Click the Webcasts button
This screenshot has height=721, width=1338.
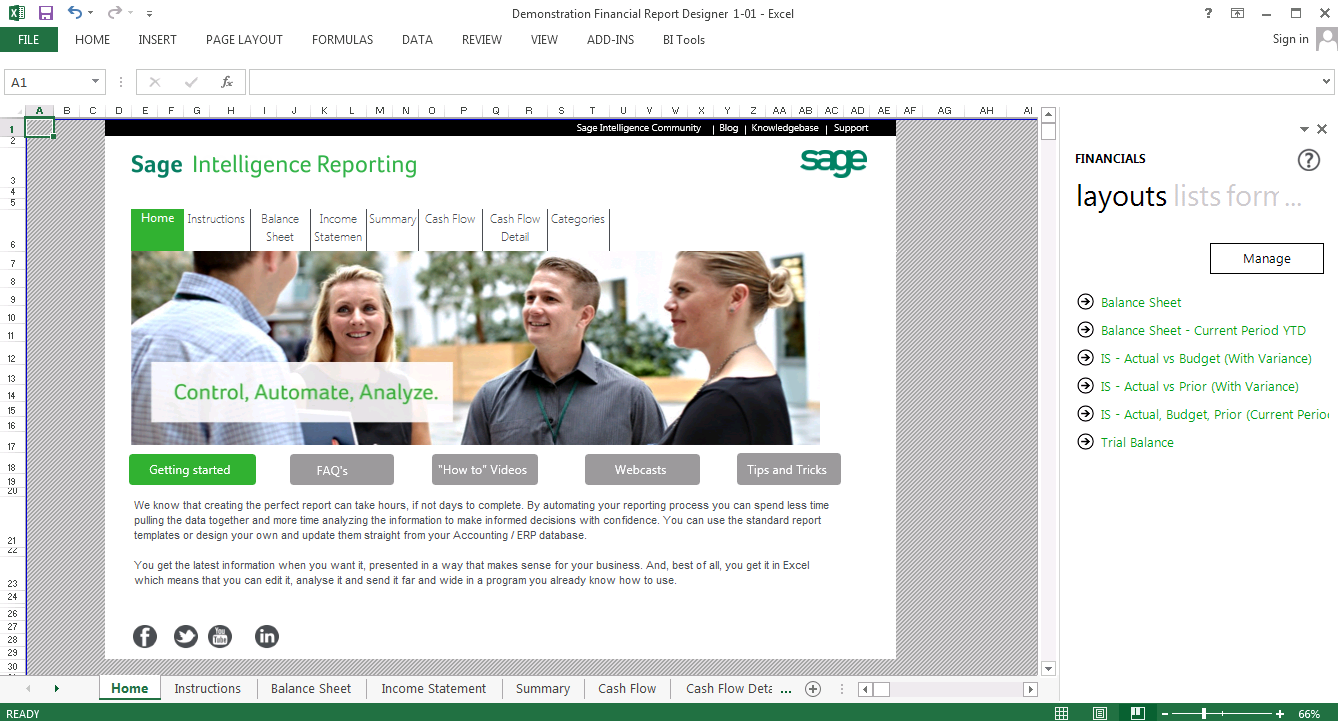click(x=642, y=470)
